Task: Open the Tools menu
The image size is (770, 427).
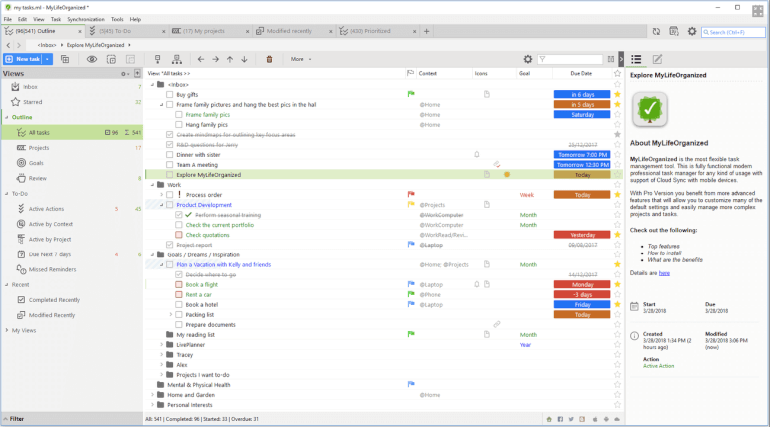Action: pos(117,19)
